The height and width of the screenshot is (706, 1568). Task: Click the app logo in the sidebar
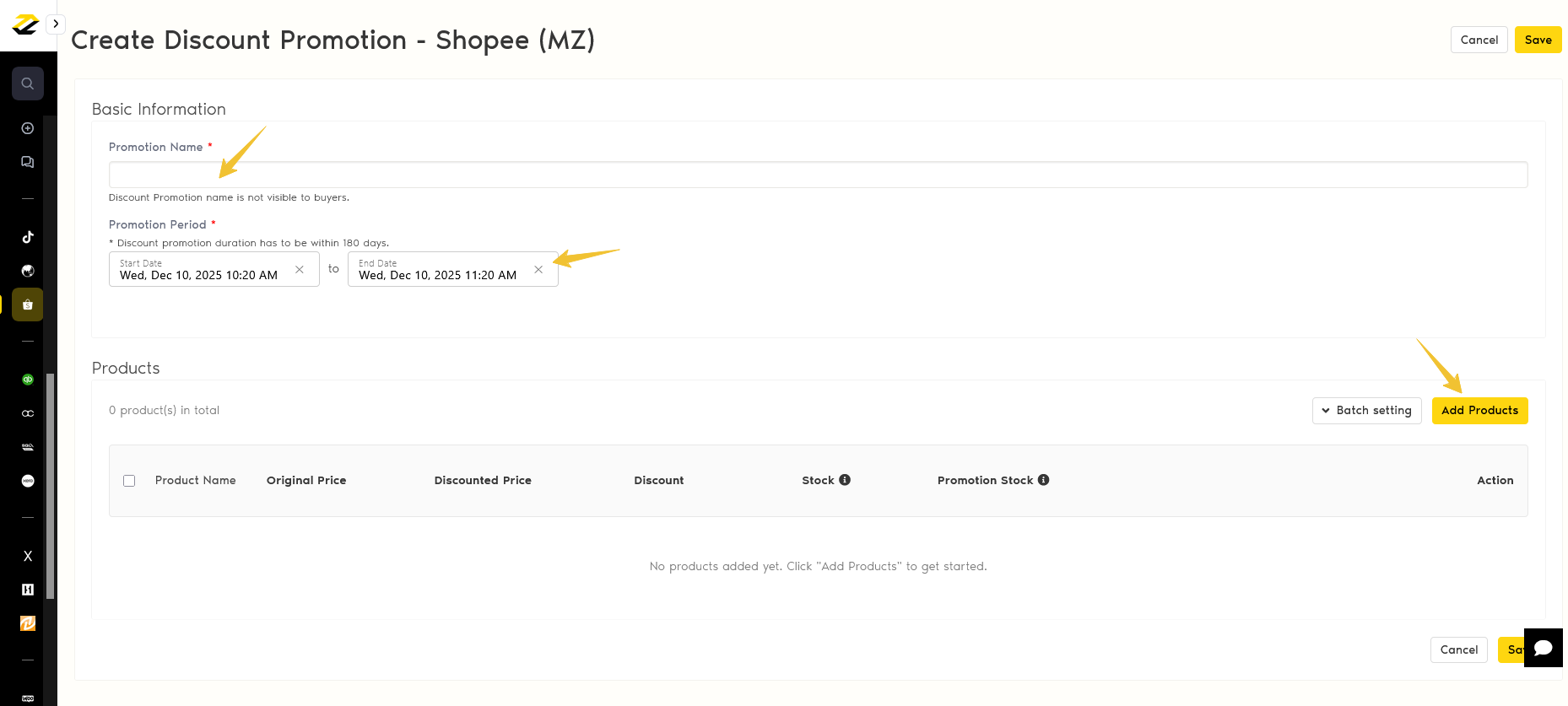point(25,24)
